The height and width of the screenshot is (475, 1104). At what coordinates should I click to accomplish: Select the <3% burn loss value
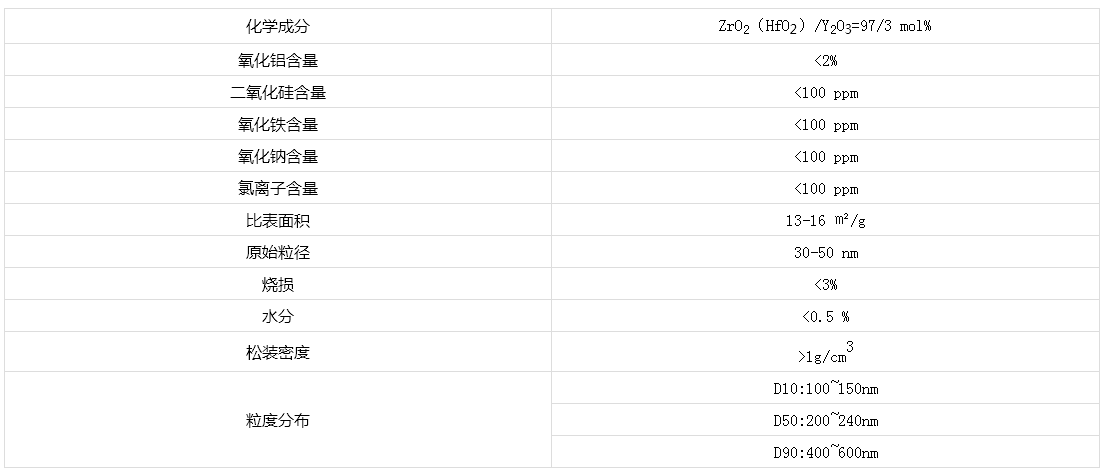tap(825, 285)
